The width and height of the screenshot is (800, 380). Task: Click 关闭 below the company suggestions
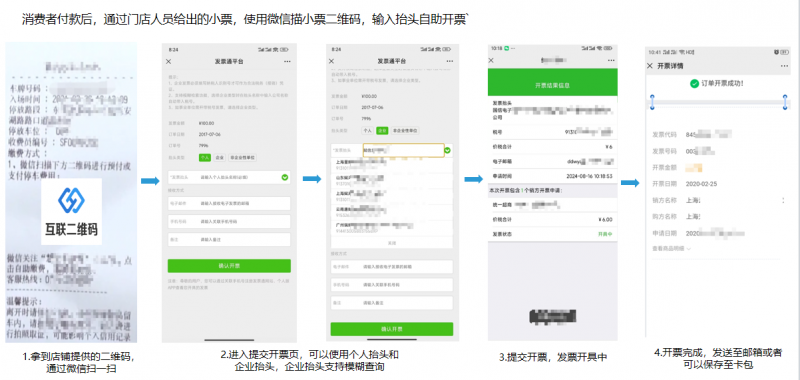coord(392,243)
